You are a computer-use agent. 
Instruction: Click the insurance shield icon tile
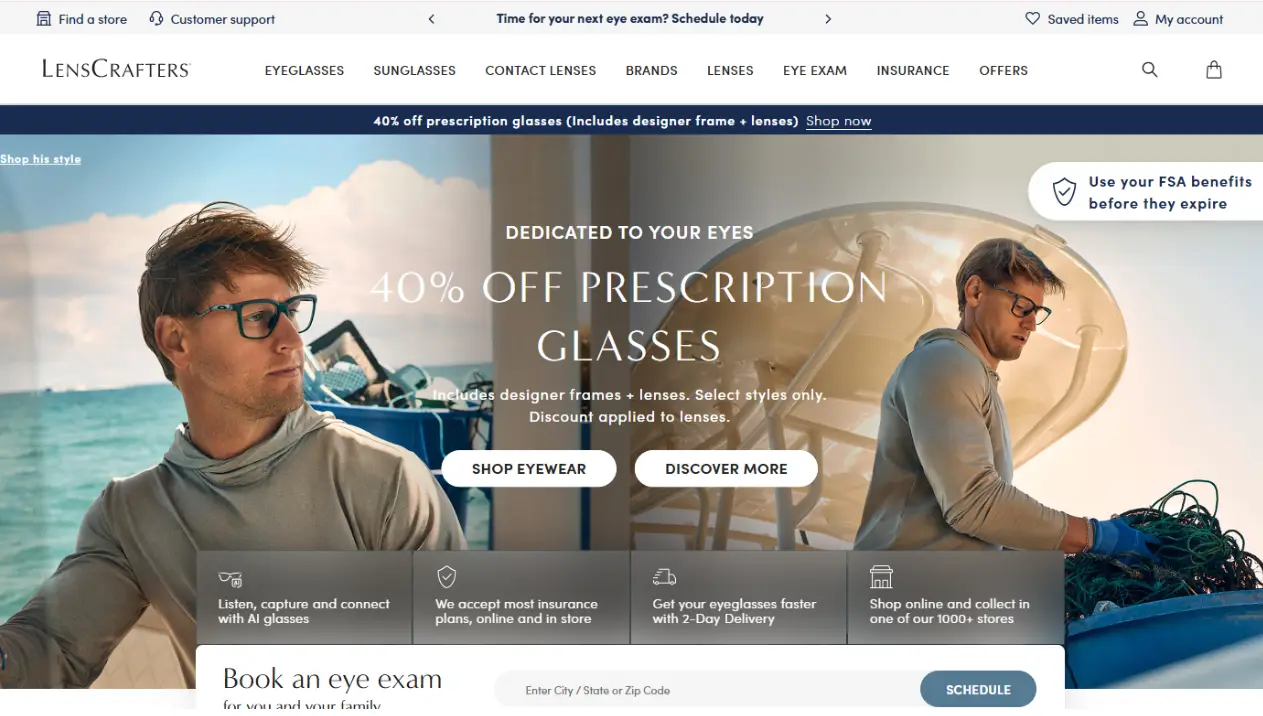tap(447, 577)
